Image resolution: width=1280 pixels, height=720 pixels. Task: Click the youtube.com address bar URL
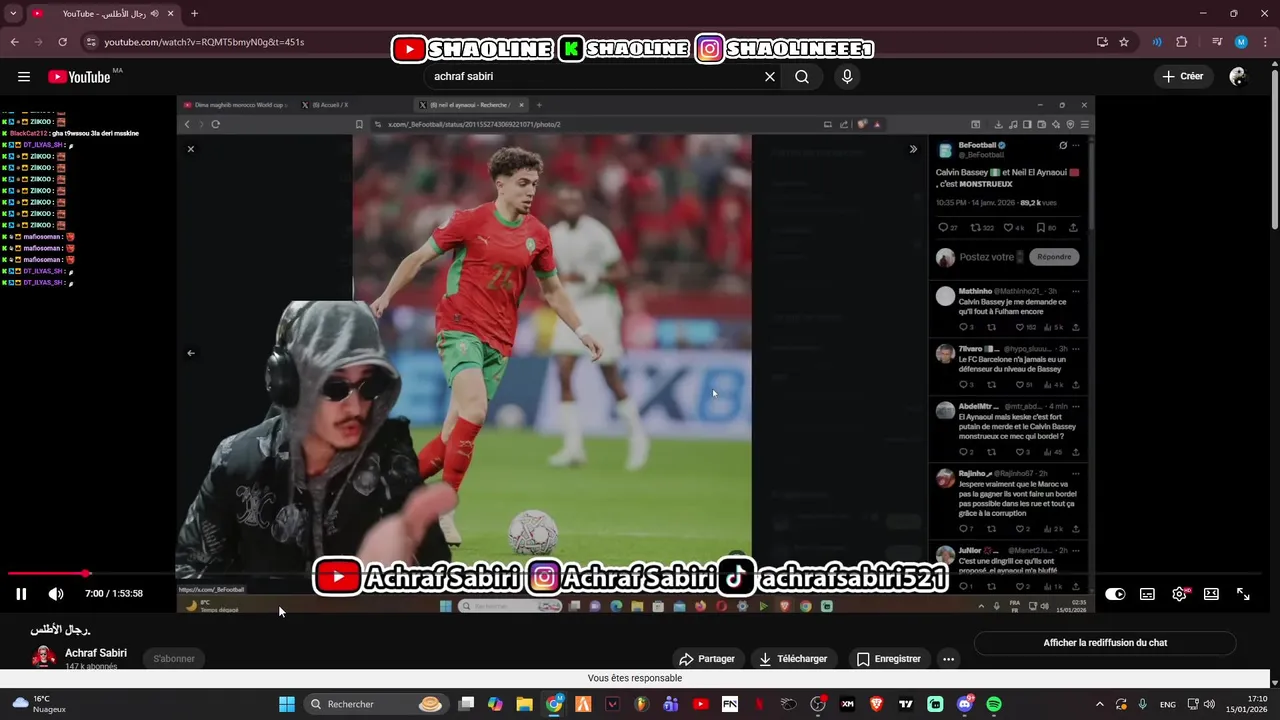tap(204, 42)
